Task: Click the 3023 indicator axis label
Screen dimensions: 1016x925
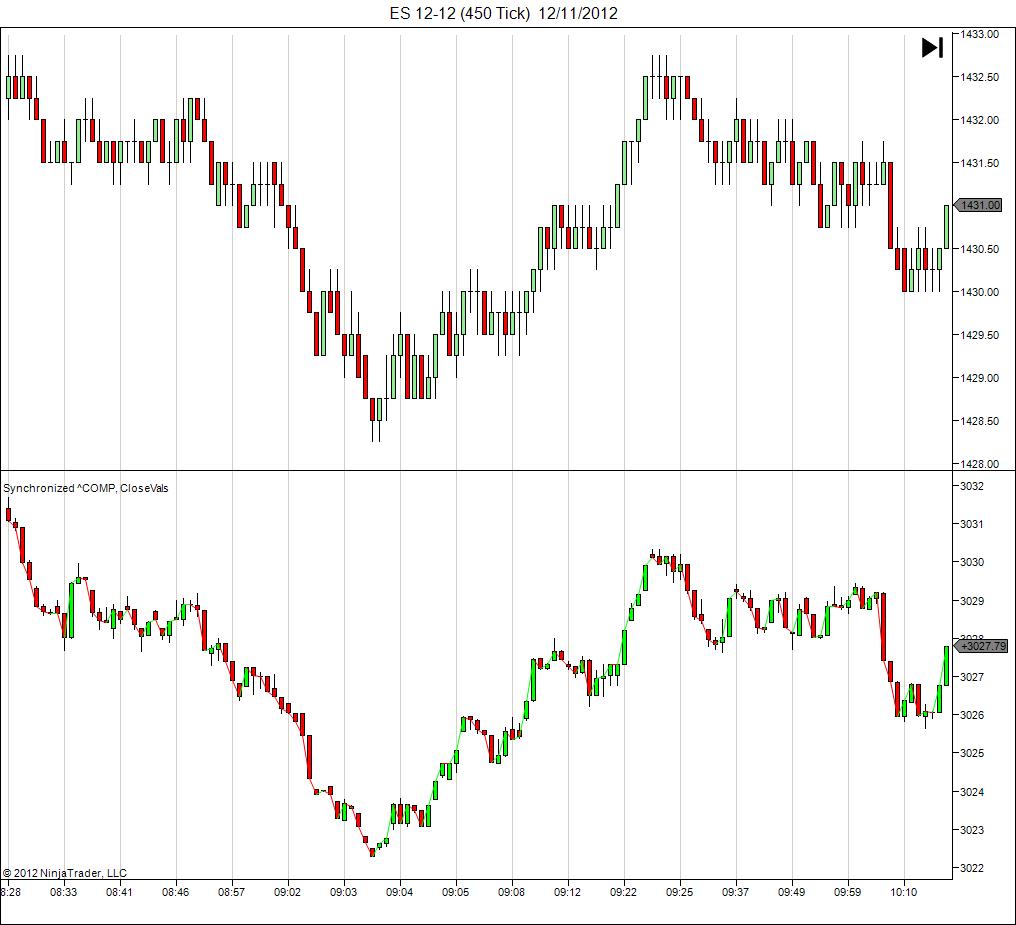Action: click(x=971, y=830)
